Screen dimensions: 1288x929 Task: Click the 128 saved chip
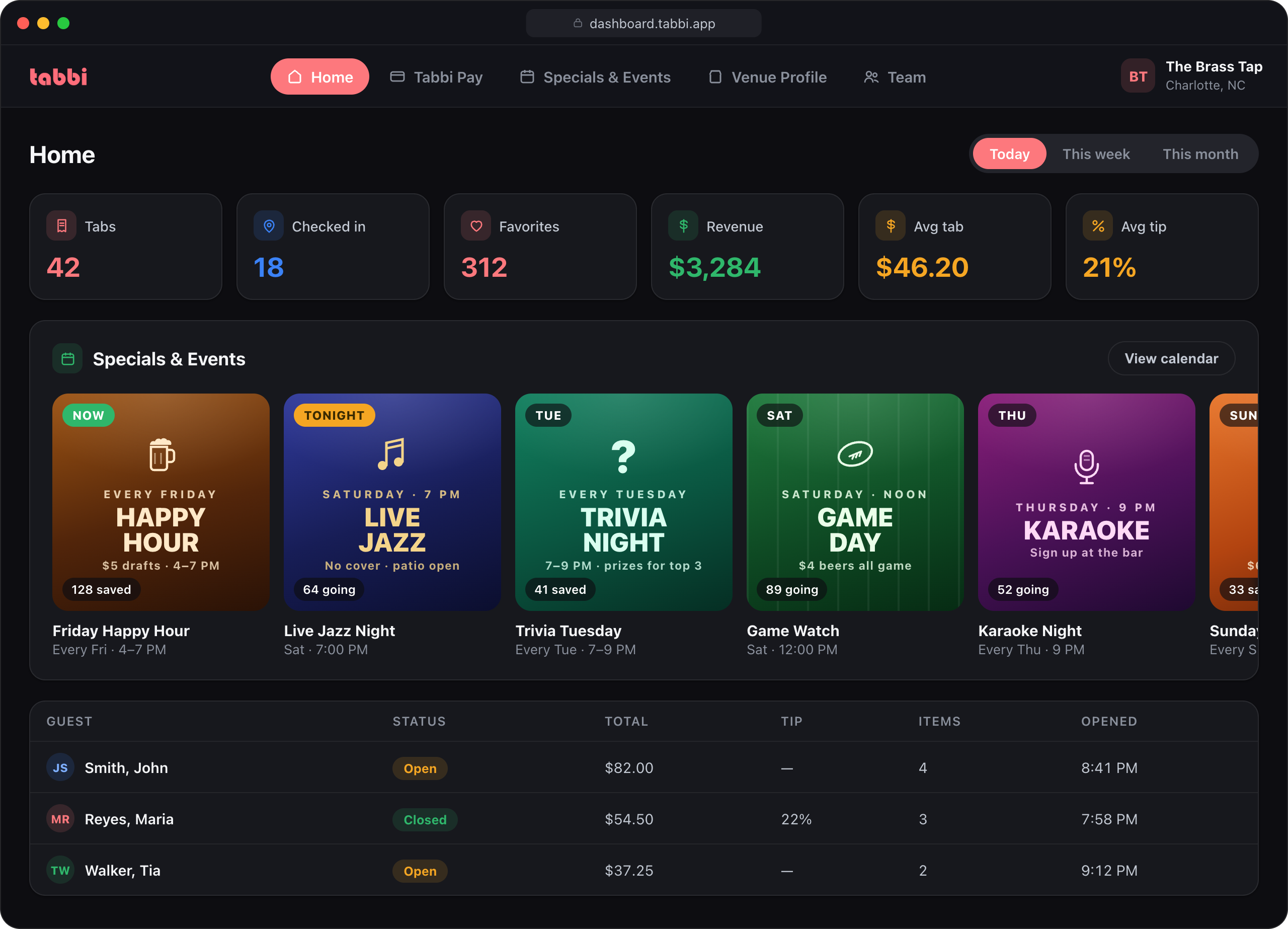(101, 590)
